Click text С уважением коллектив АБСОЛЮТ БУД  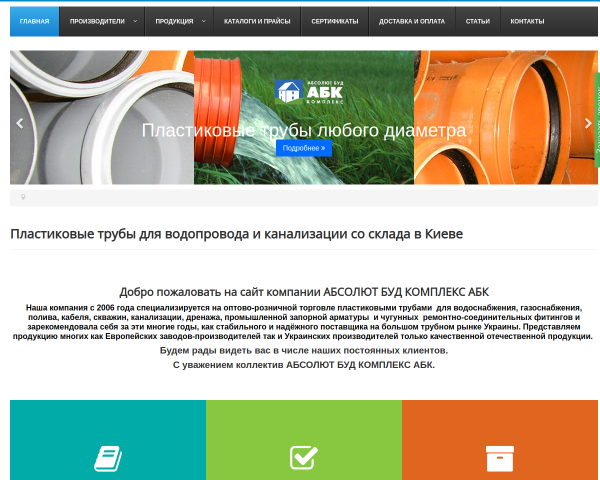(x=304, y=365)
